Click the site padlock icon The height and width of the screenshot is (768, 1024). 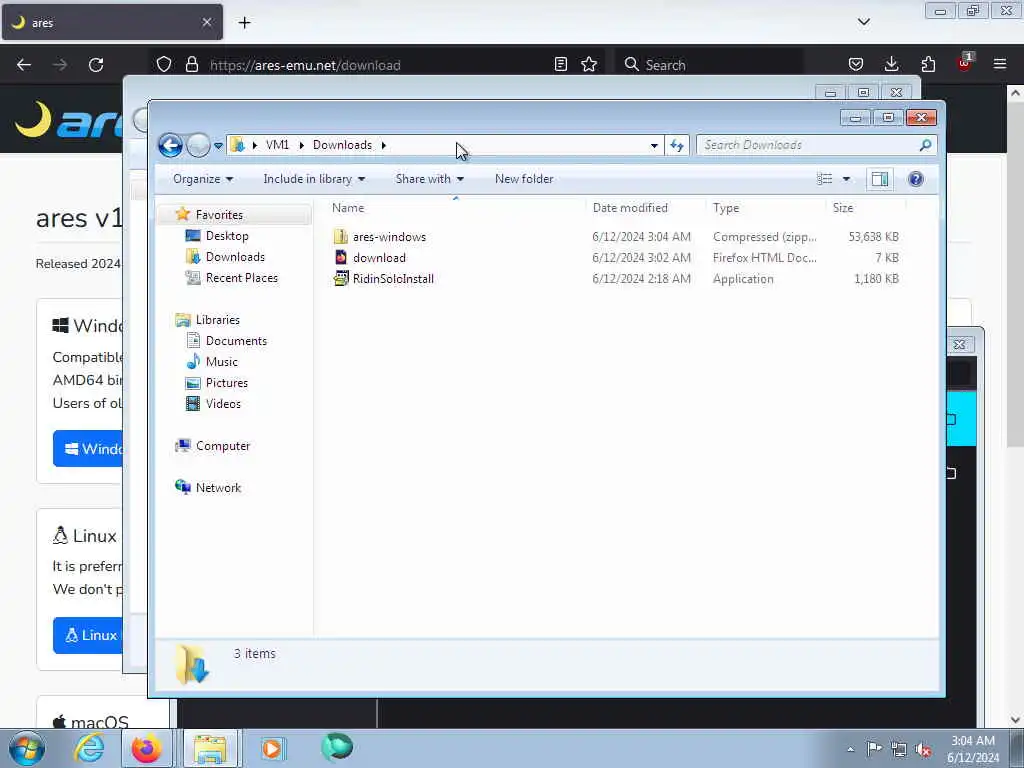(191, 65)
